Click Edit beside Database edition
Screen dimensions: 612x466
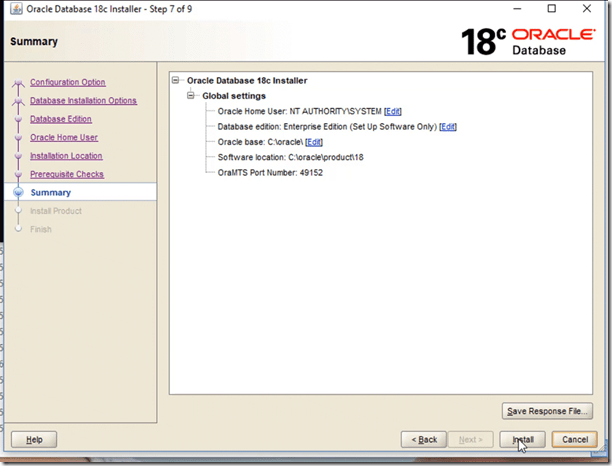(447, 127)
